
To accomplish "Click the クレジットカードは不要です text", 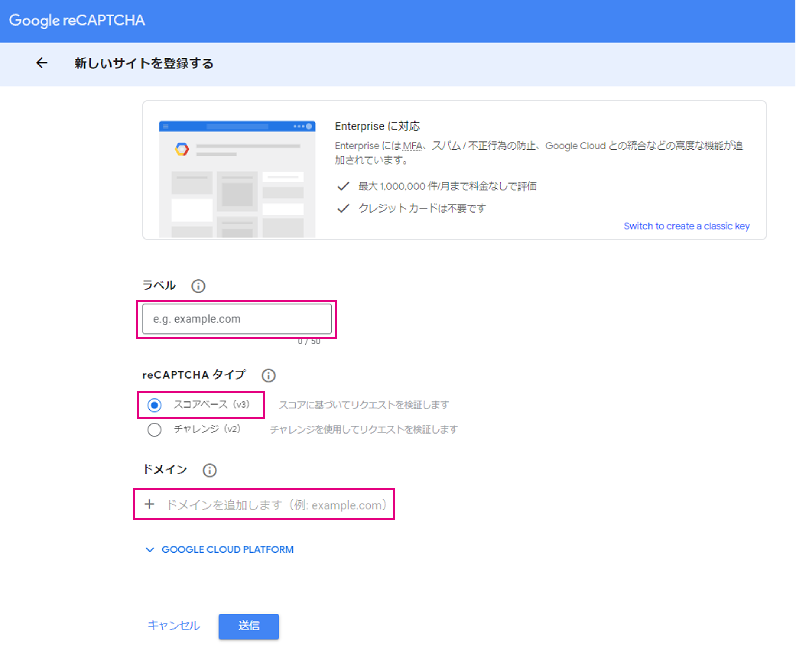I will (x=422, y=208).
